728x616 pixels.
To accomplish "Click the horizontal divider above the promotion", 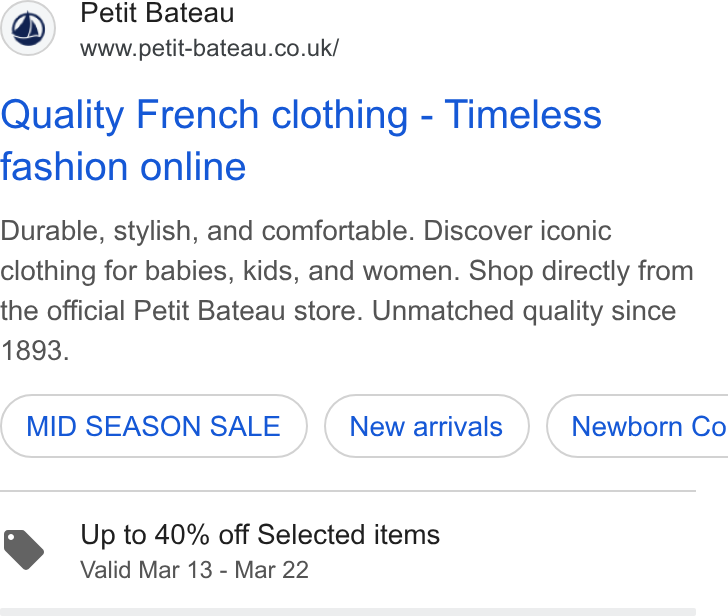I will pyautogui.click(x=348, y=491).
